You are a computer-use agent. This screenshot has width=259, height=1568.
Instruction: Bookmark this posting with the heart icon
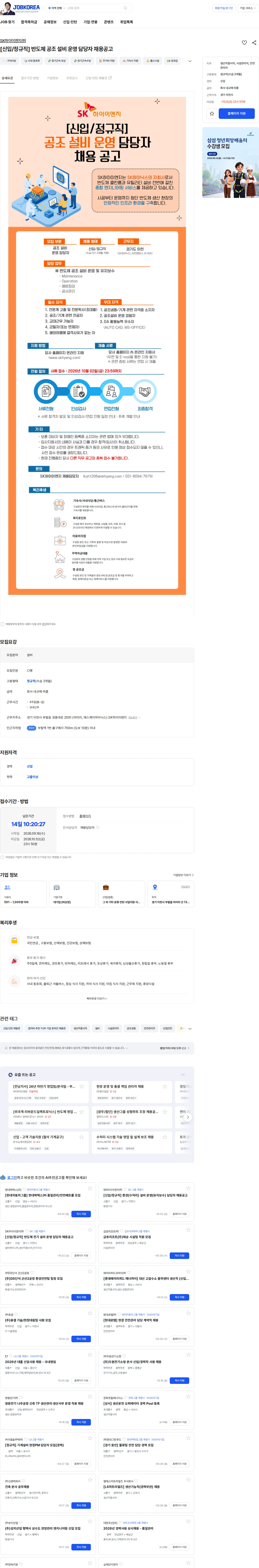click(244, 43)
